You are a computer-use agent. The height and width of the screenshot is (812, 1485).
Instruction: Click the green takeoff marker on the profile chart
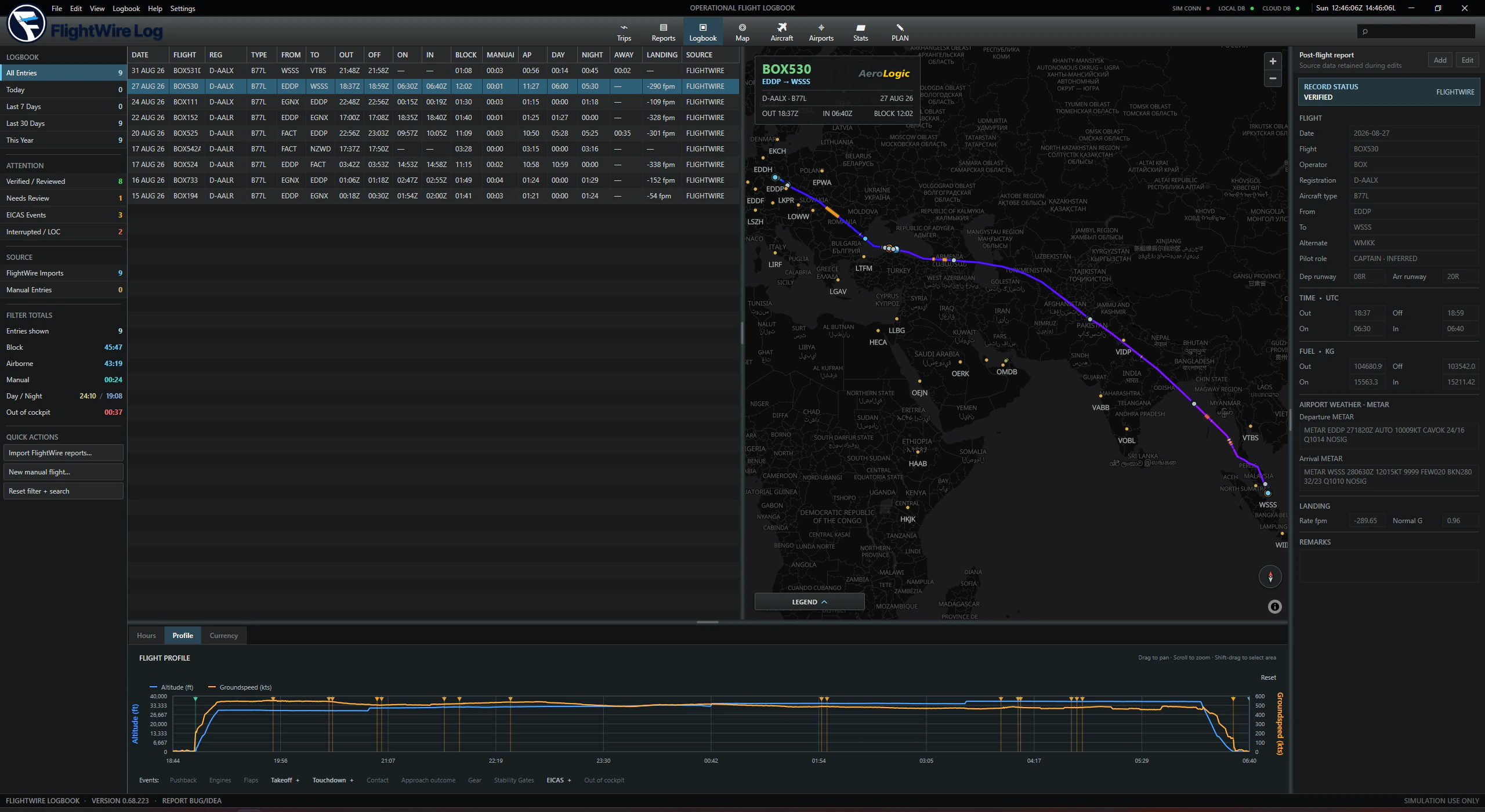195,699
